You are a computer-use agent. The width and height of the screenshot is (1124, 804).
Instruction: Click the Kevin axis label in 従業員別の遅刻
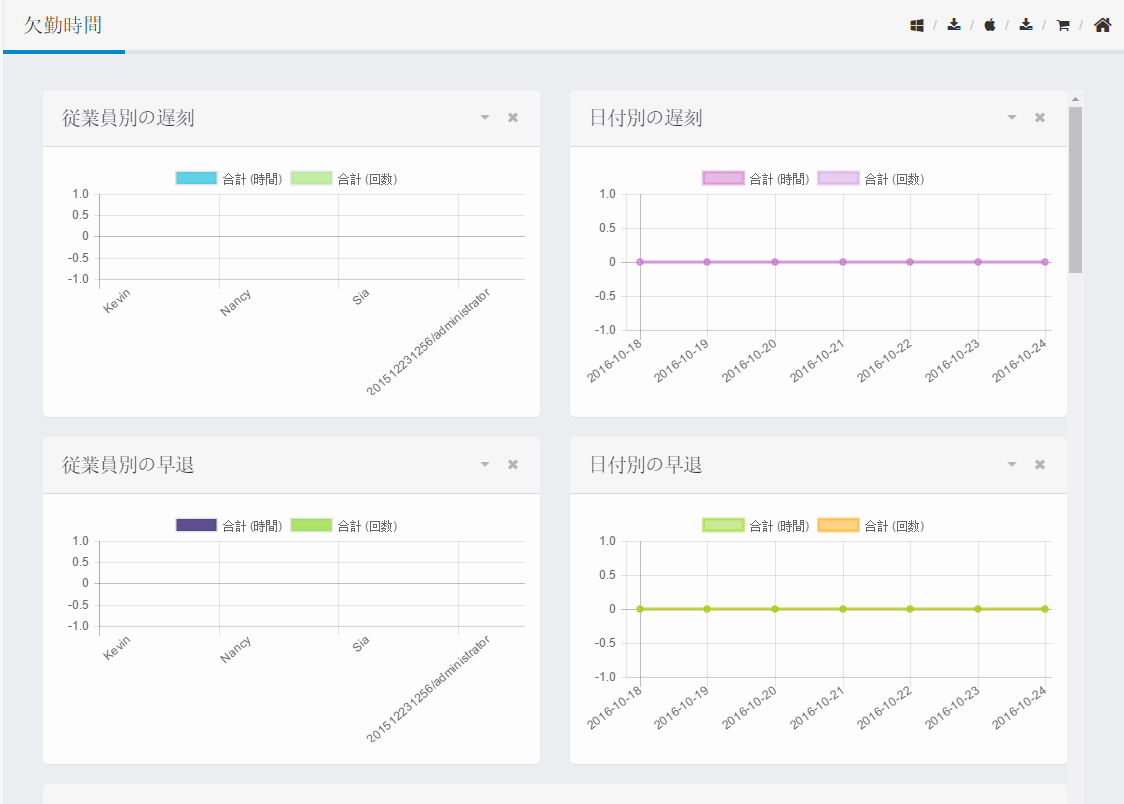[117, 301]
